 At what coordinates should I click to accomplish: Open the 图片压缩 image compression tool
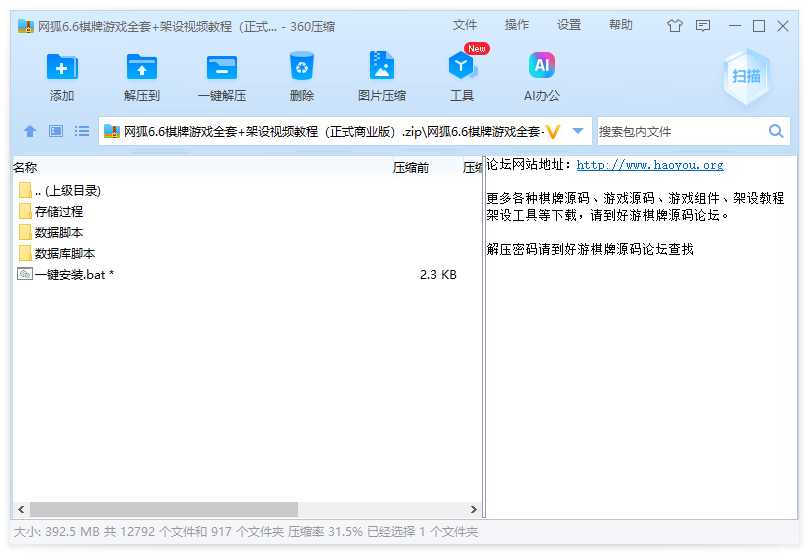tap(382, 66)
